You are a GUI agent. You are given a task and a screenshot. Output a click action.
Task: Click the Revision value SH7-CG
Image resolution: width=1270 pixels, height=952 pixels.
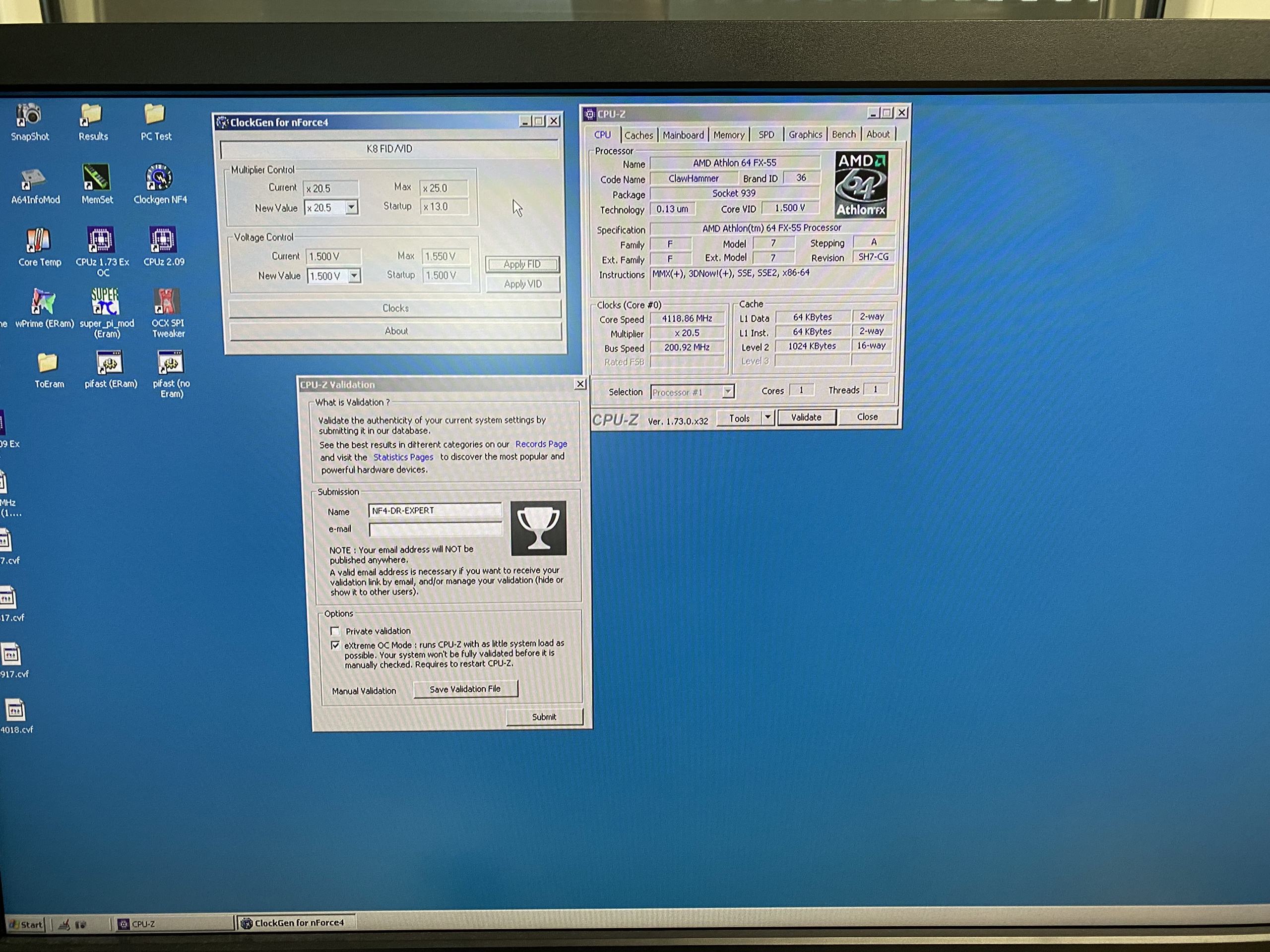pyautogui.click(x=873, y=257)
